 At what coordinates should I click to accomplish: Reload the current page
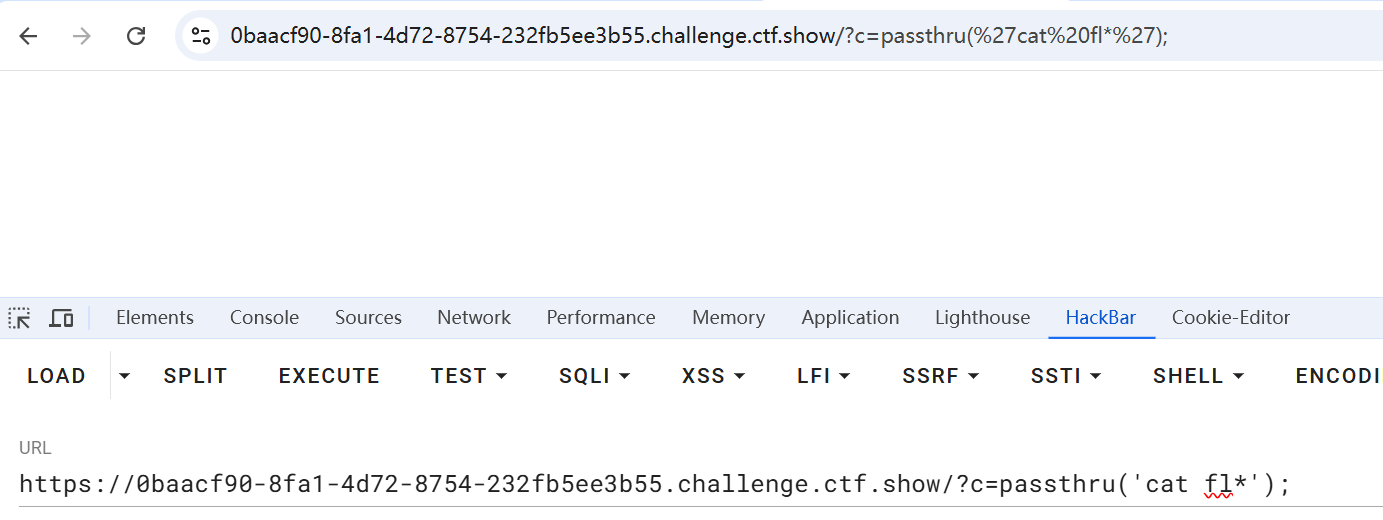[x=136, y=36]
